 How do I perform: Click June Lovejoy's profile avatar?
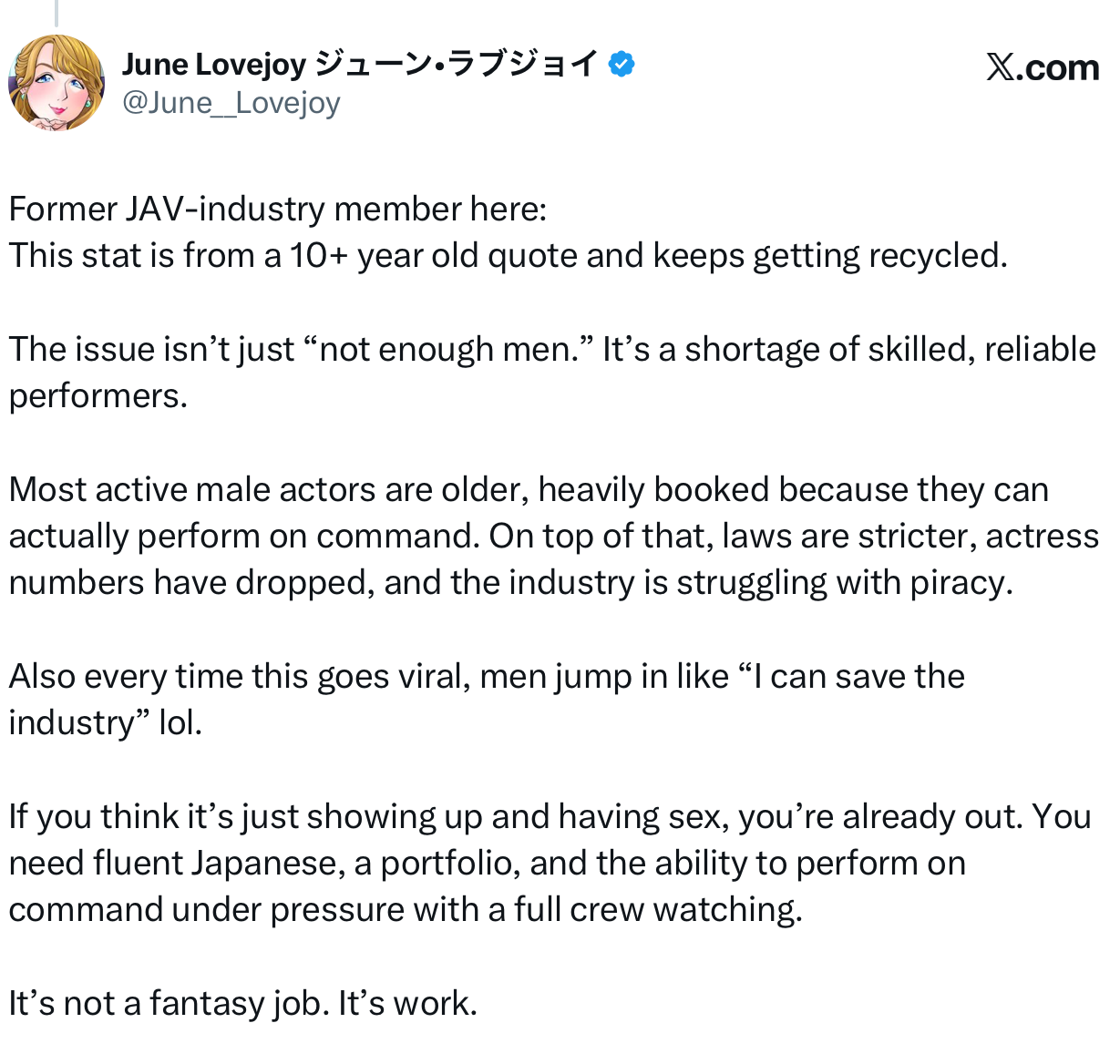point(56,83)
